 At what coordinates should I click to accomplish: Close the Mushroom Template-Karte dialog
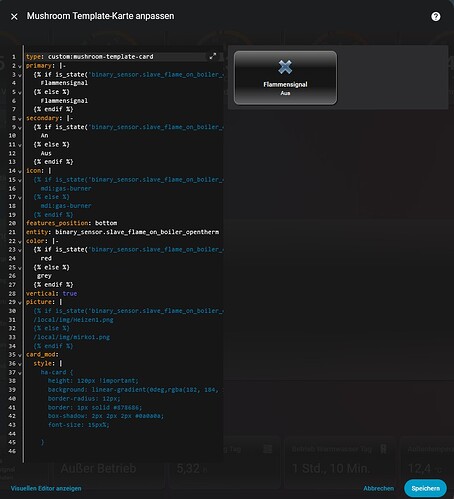(x=14, y=16)
